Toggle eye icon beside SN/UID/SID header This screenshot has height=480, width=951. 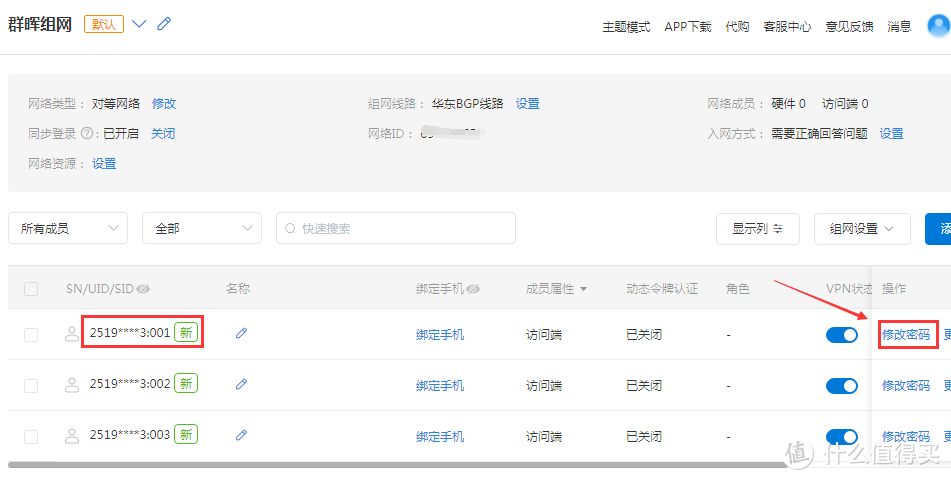pos(143,289)
